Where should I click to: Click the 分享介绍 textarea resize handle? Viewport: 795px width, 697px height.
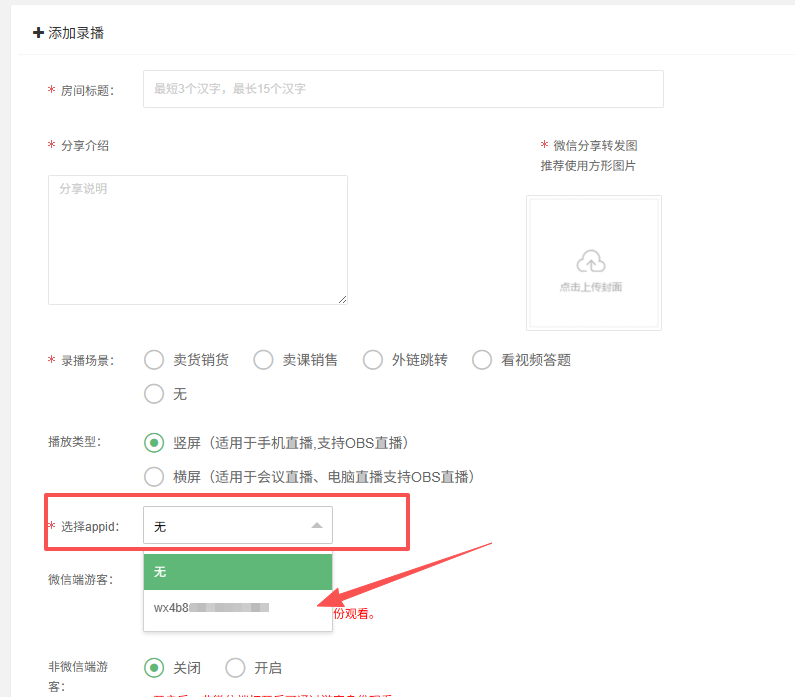pyautogui.click(x=343, y=299)
